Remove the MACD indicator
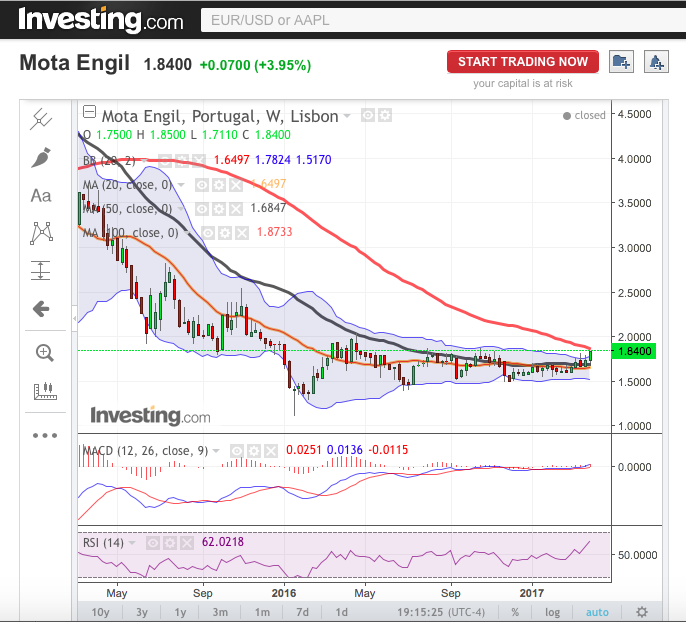 (271, 451)
